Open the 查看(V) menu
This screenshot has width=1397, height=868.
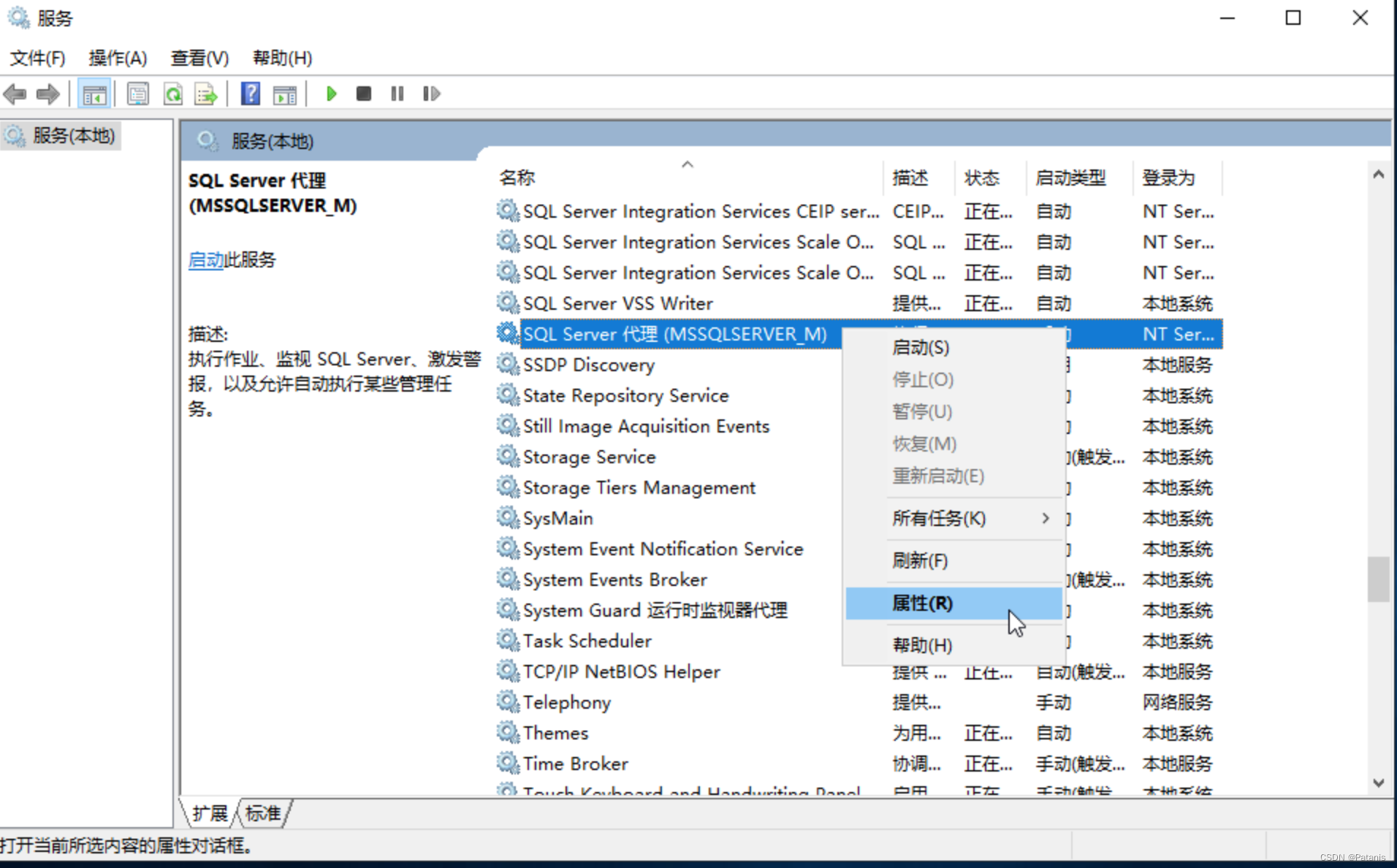pos(199,58)
